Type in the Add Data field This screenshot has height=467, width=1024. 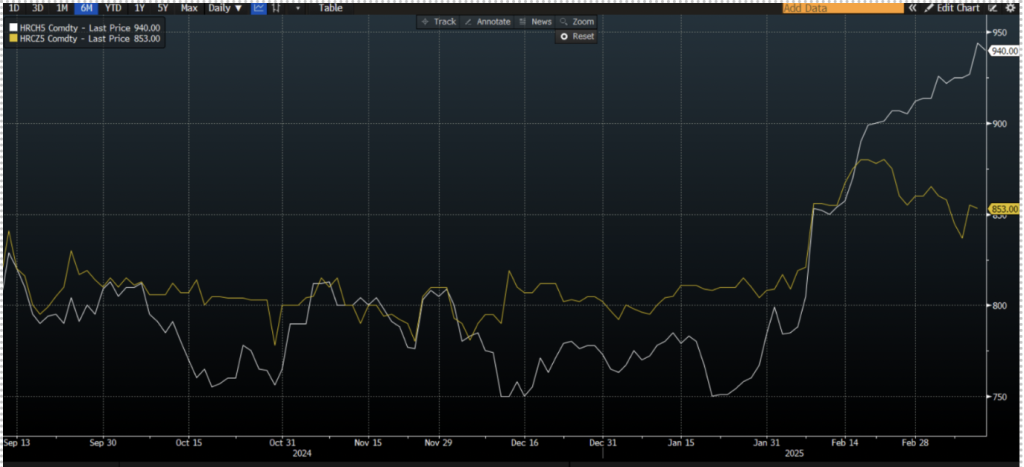(x=842, y=8)
